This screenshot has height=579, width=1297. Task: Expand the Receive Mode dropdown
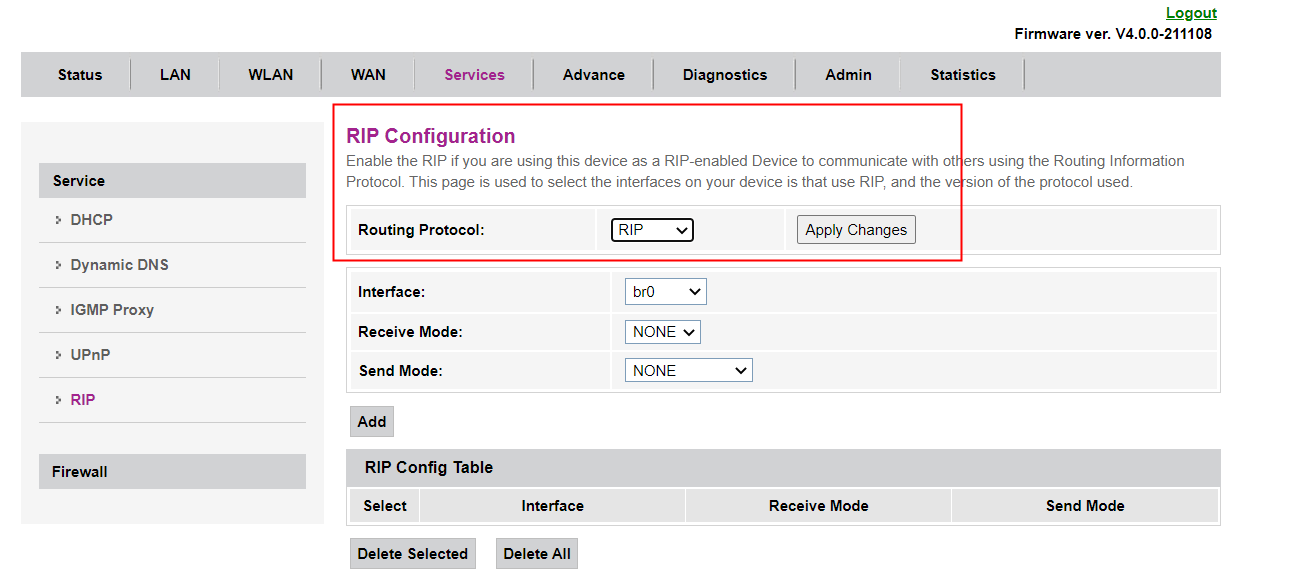click(663, 332)
